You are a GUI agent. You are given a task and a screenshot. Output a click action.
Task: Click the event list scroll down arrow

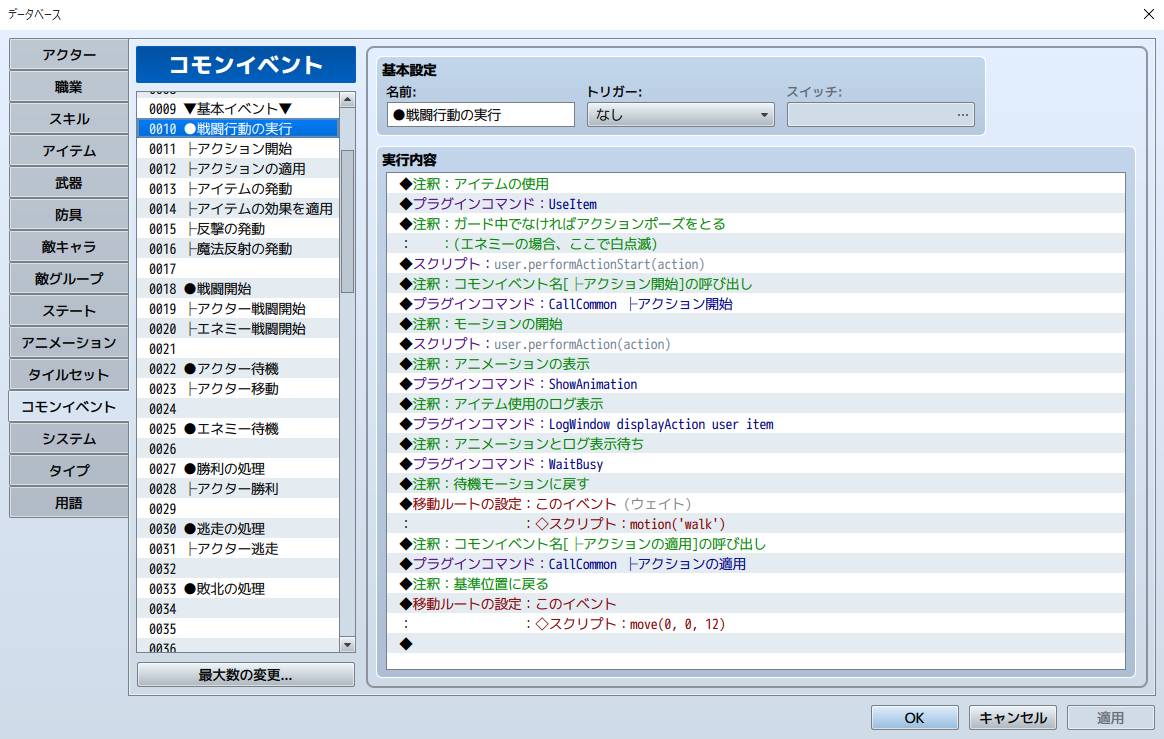pyautogui.click(x=347, y=645)
